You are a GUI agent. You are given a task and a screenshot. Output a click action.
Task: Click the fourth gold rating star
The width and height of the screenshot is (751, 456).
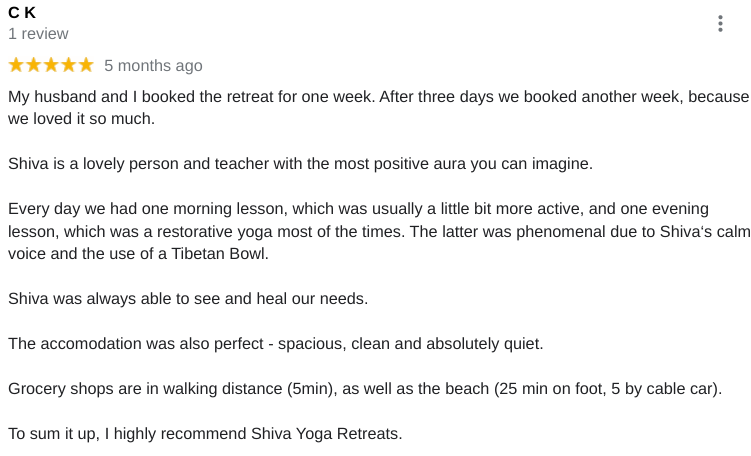click(x=68, y=65)
